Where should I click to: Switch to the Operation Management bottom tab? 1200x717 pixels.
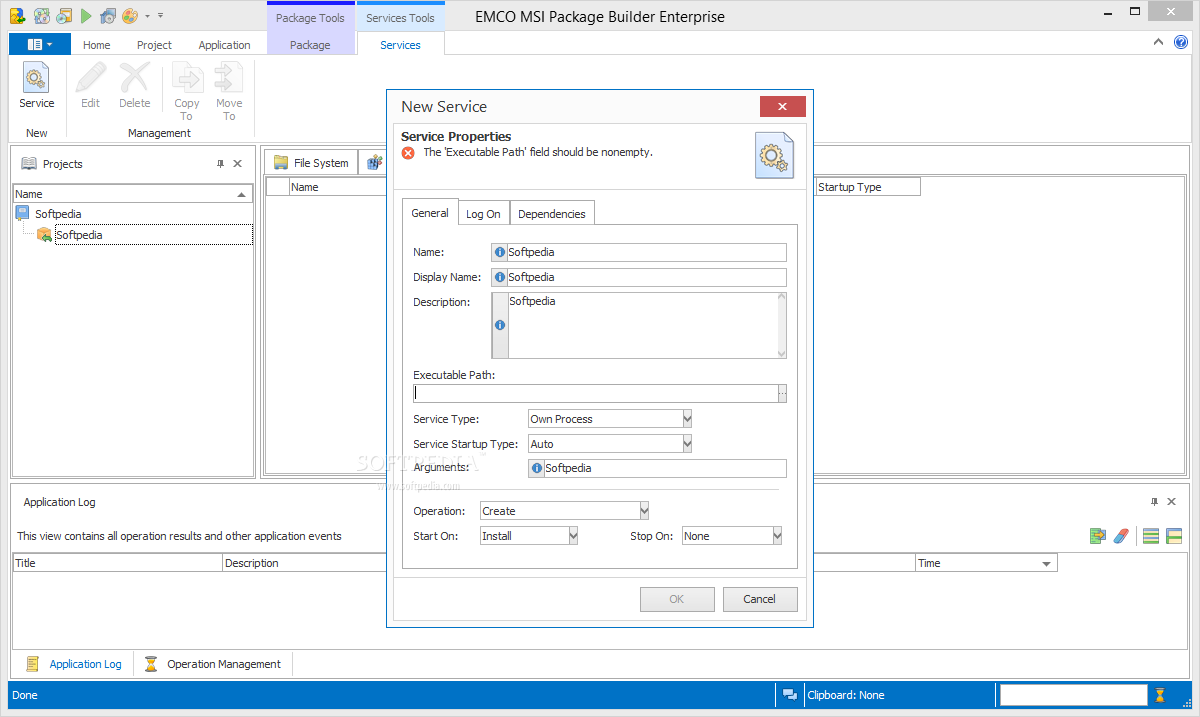coord(213,664)
